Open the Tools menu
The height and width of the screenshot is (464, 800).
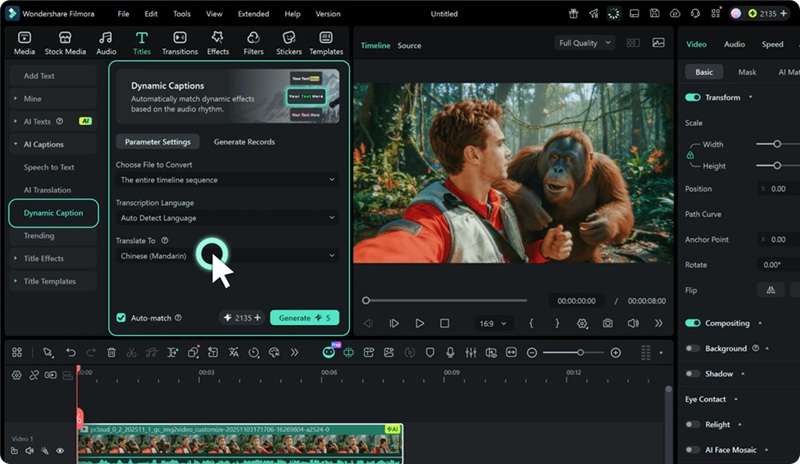[x=182, y=14]
